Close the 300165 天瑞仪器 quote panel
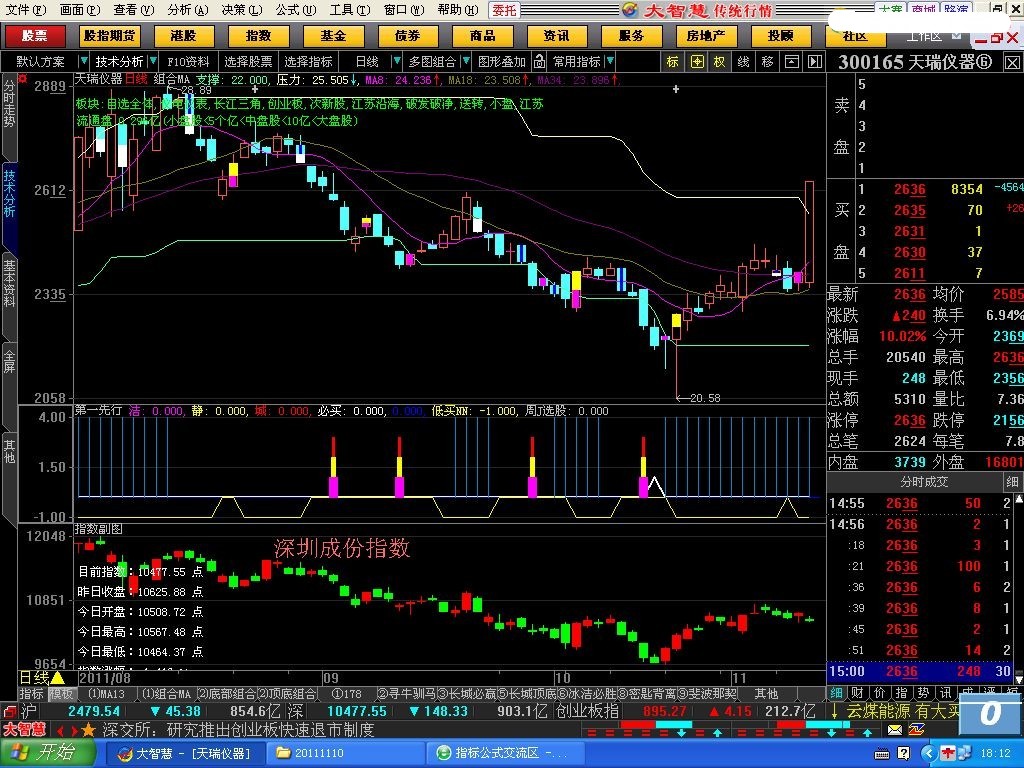The image size is (1024, 768). [x=1012, y=63]
